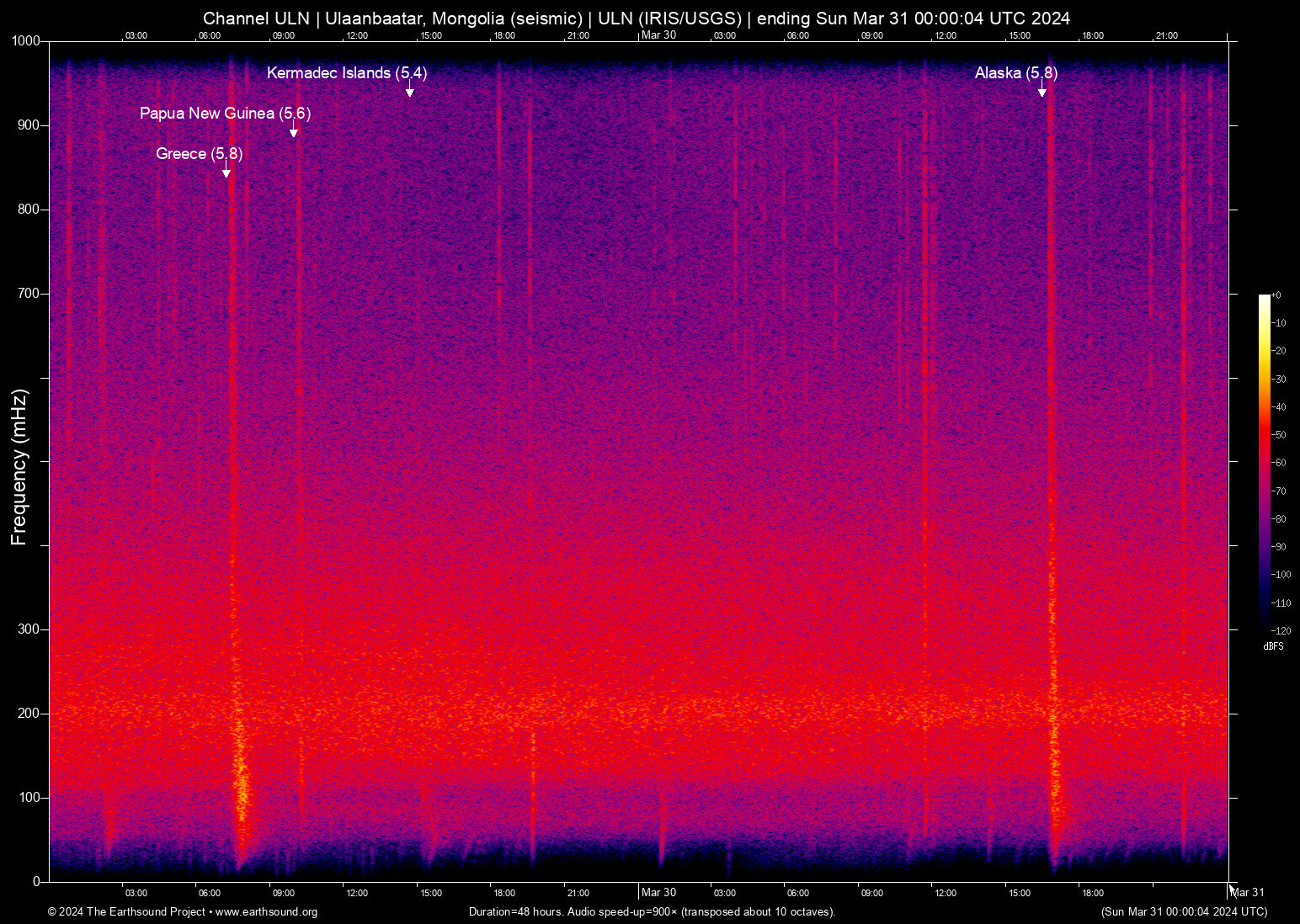Select the Greece (5.8) earthquake label
The image size is (1300, 924).
pyautogui.click(x=199, y=154)
